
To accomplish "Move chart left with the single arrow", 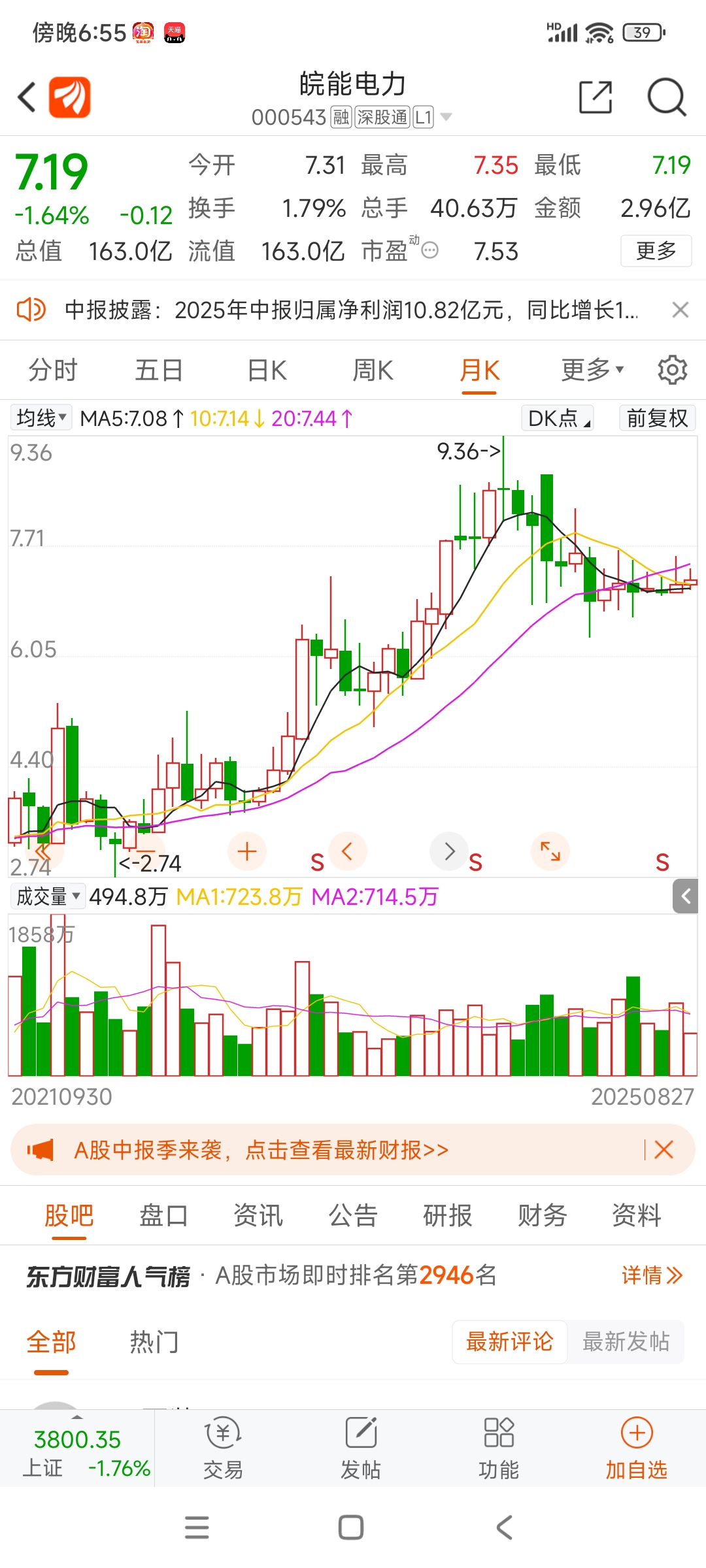I will coord(348,851).
